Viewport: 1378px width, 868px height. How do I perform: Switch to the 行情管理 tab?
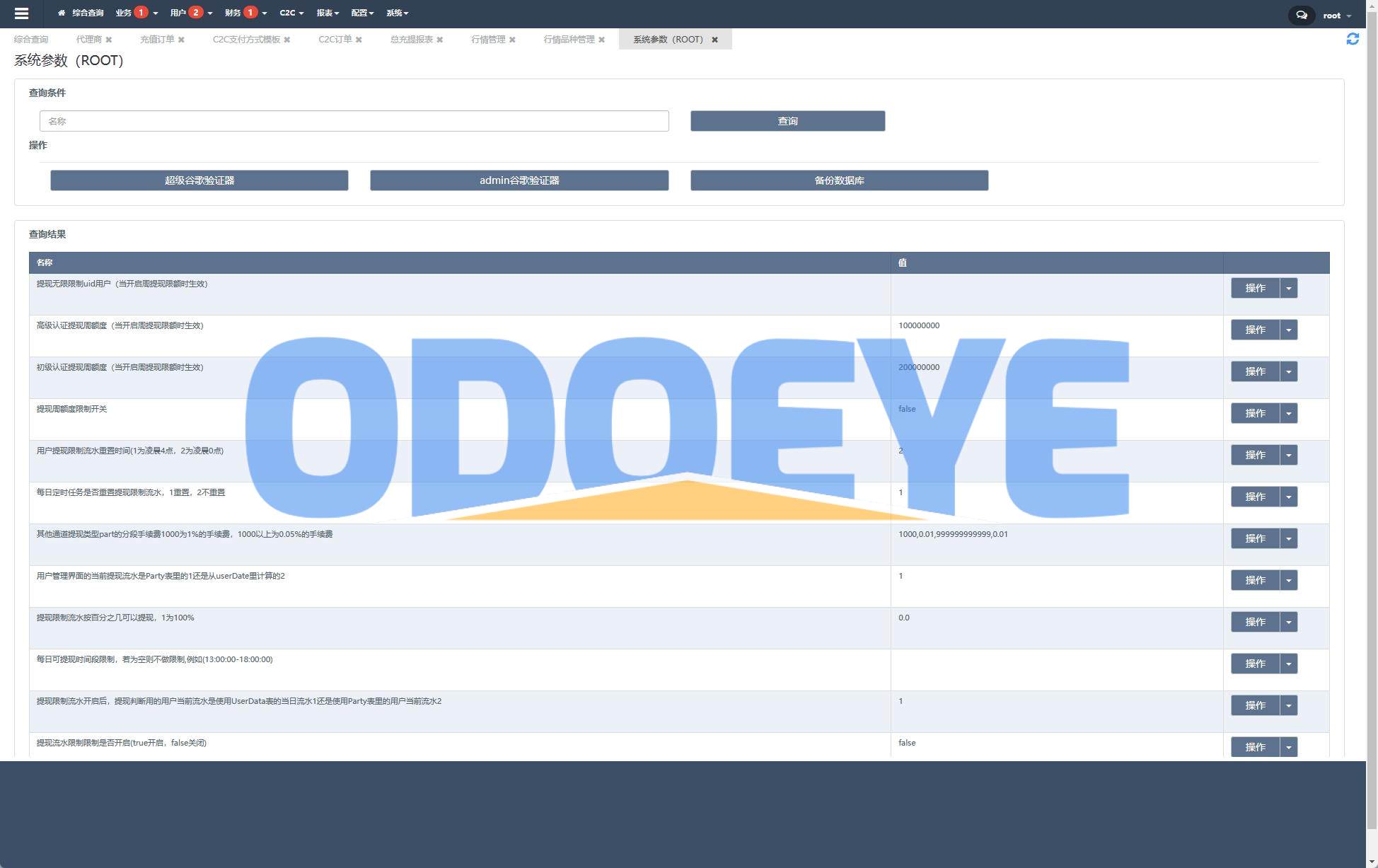point(488,40)
